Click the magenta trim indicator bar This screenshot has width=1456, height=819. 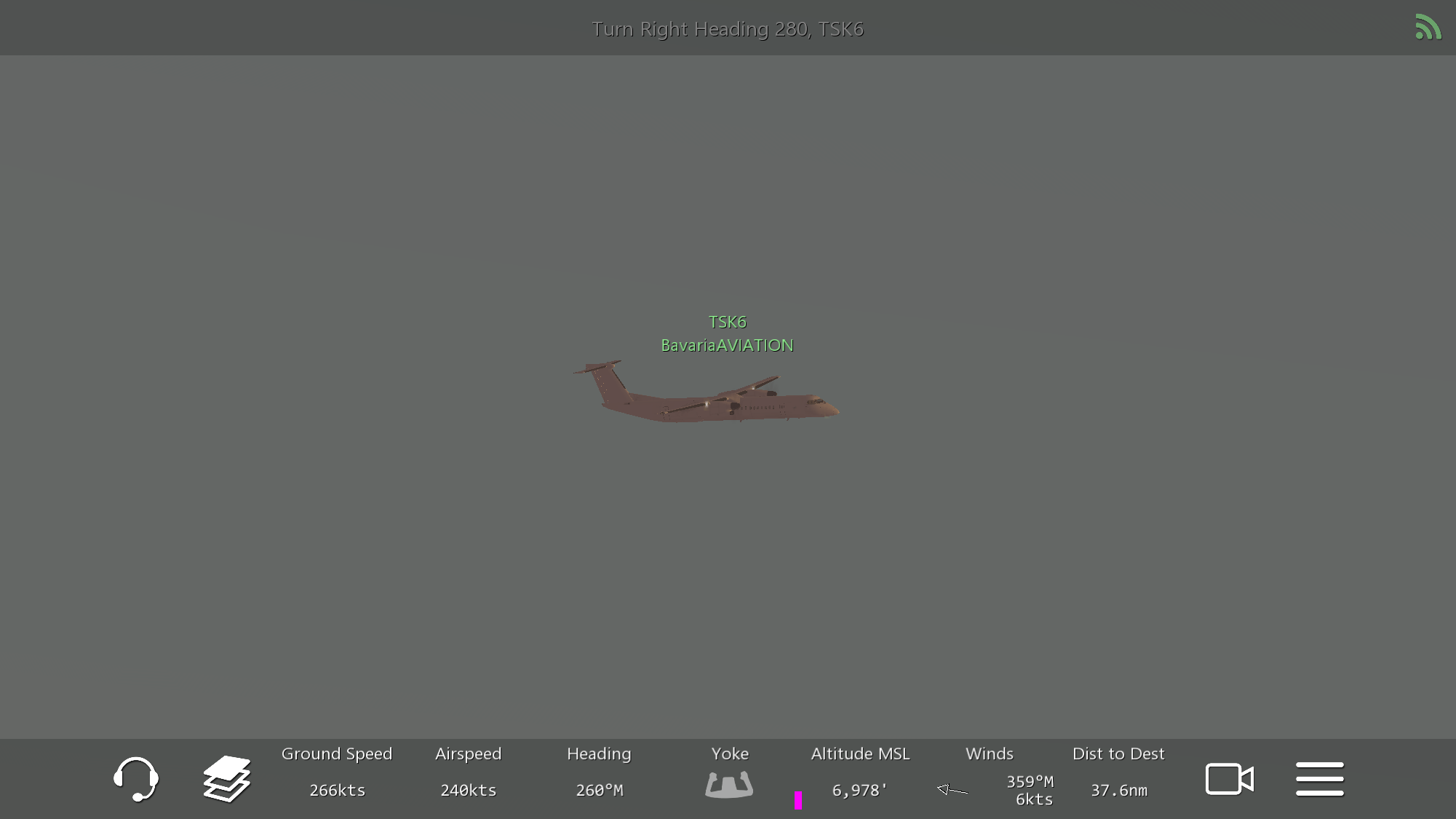click(x=798, y=800)
